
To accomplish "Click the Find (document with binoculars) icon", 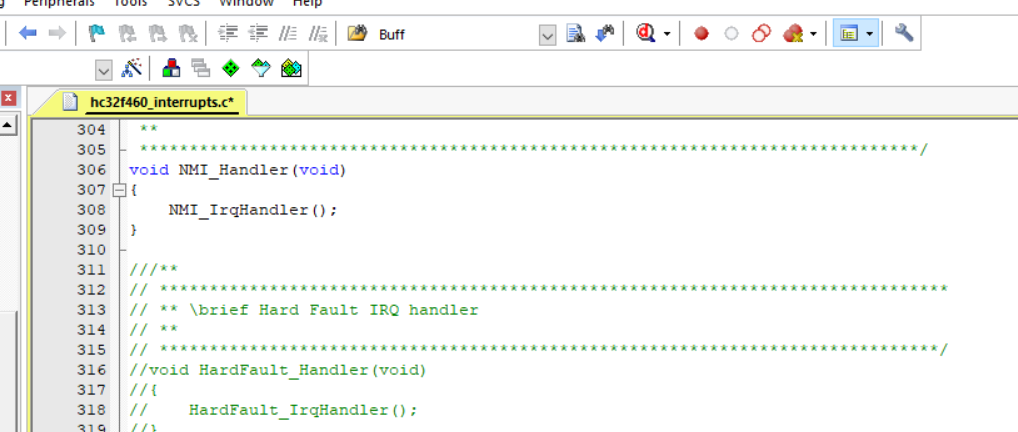I will click(575, 33).
